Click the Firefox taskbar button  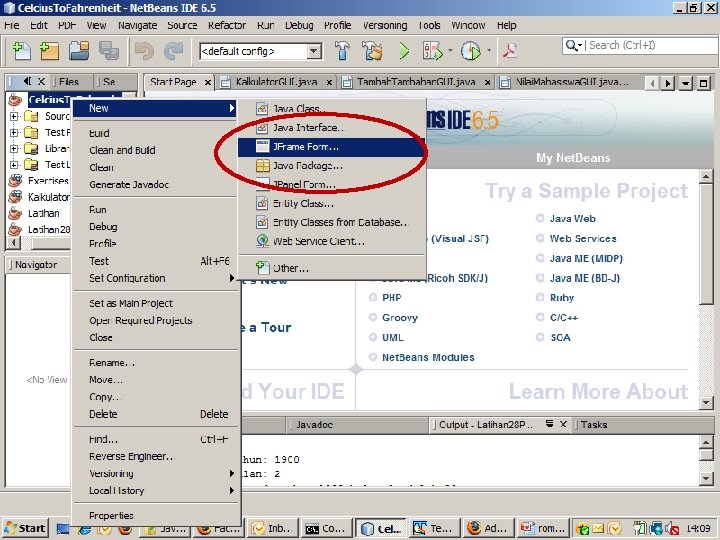point(486,528)
